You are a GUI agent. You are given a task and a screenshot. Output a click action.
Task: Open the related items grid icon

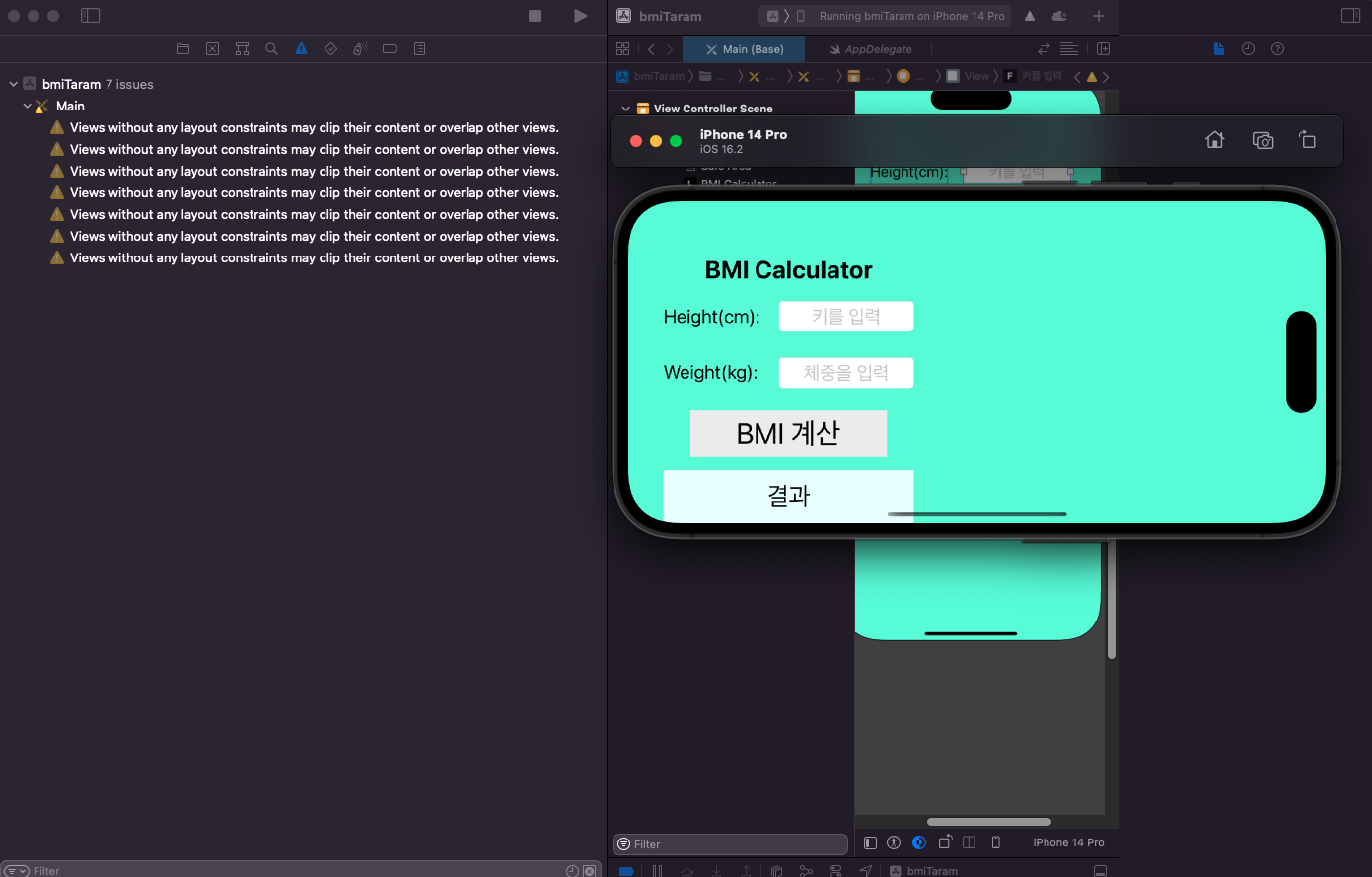(x=622, y=49)
